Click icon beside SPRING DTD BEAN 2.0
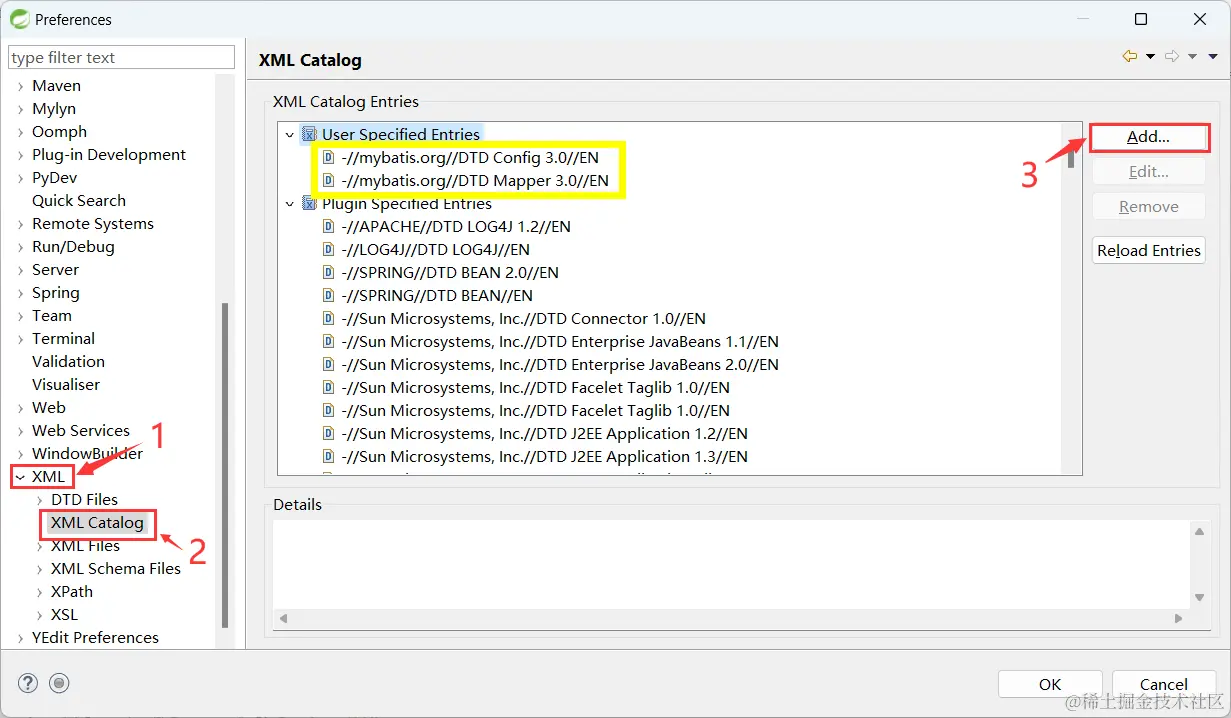The width and height of the screenshot is (1231, 718). click(x=328, y=273)
